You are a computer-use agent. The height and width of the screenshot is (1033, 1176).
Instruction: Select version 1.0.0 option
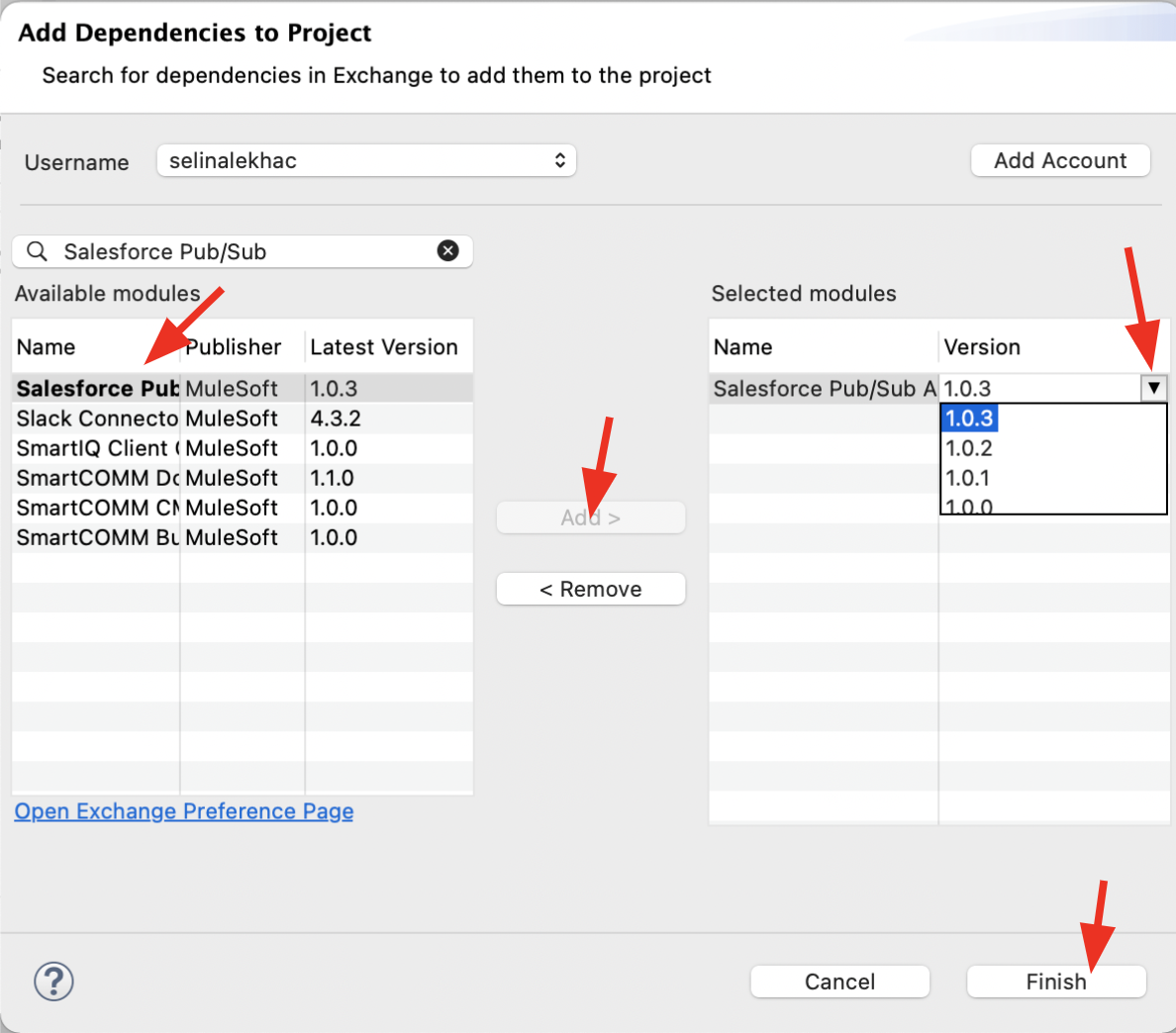(969, 507)
